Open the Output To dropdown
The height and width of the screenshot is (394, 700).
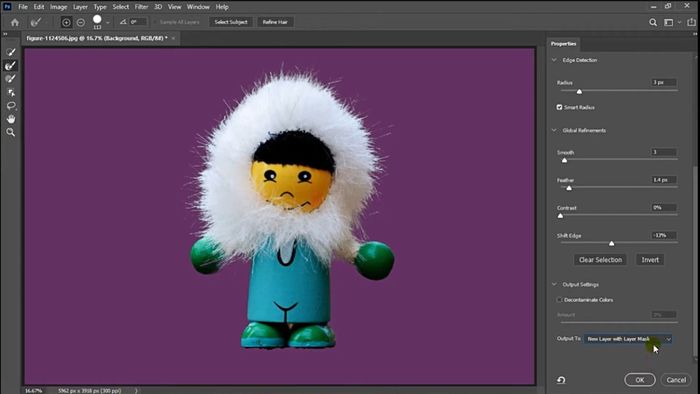(x=628, y=339)
